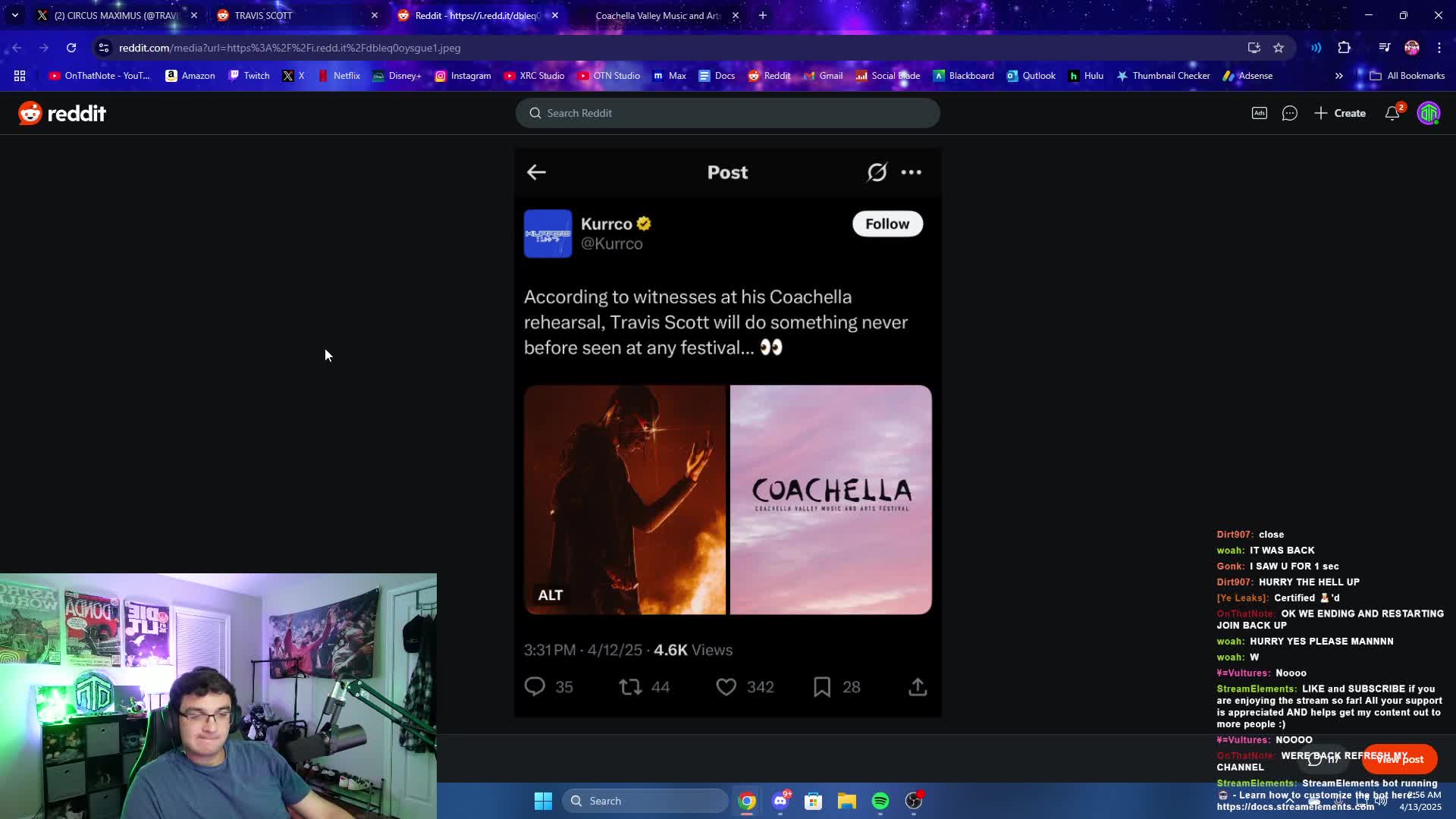Open the Max bookmark
This screenshot has width=1456, height=819.
click(670, 76)
